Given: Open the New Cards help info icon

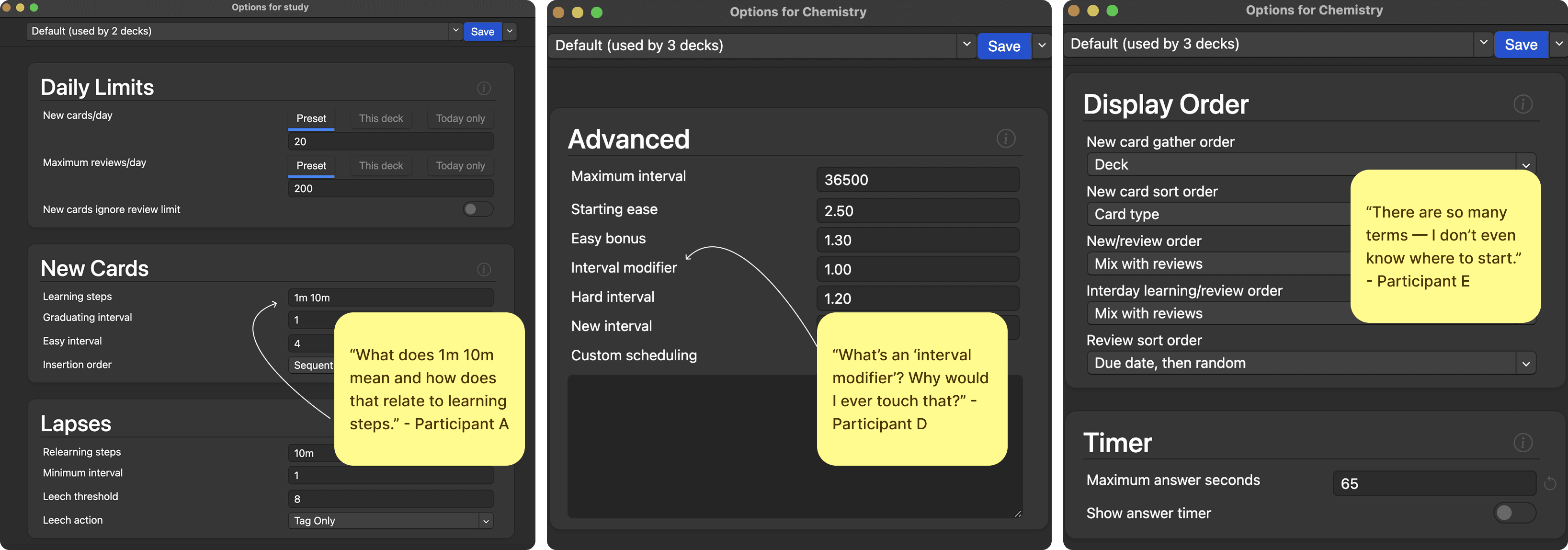Looking at the screenshot, I should [484, 269].
